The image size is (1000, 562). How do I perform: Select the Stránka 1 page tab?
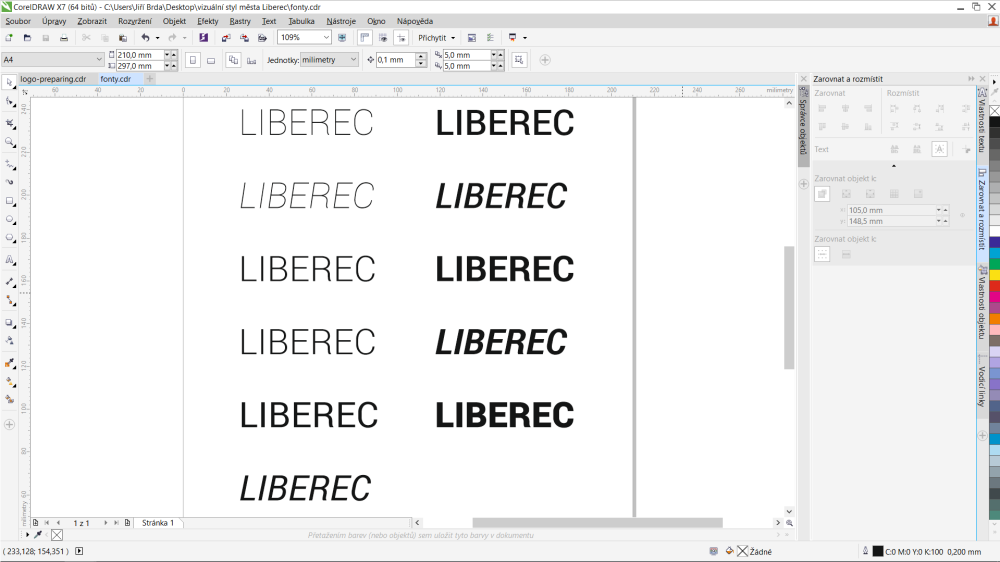click(x=158, y=522)
